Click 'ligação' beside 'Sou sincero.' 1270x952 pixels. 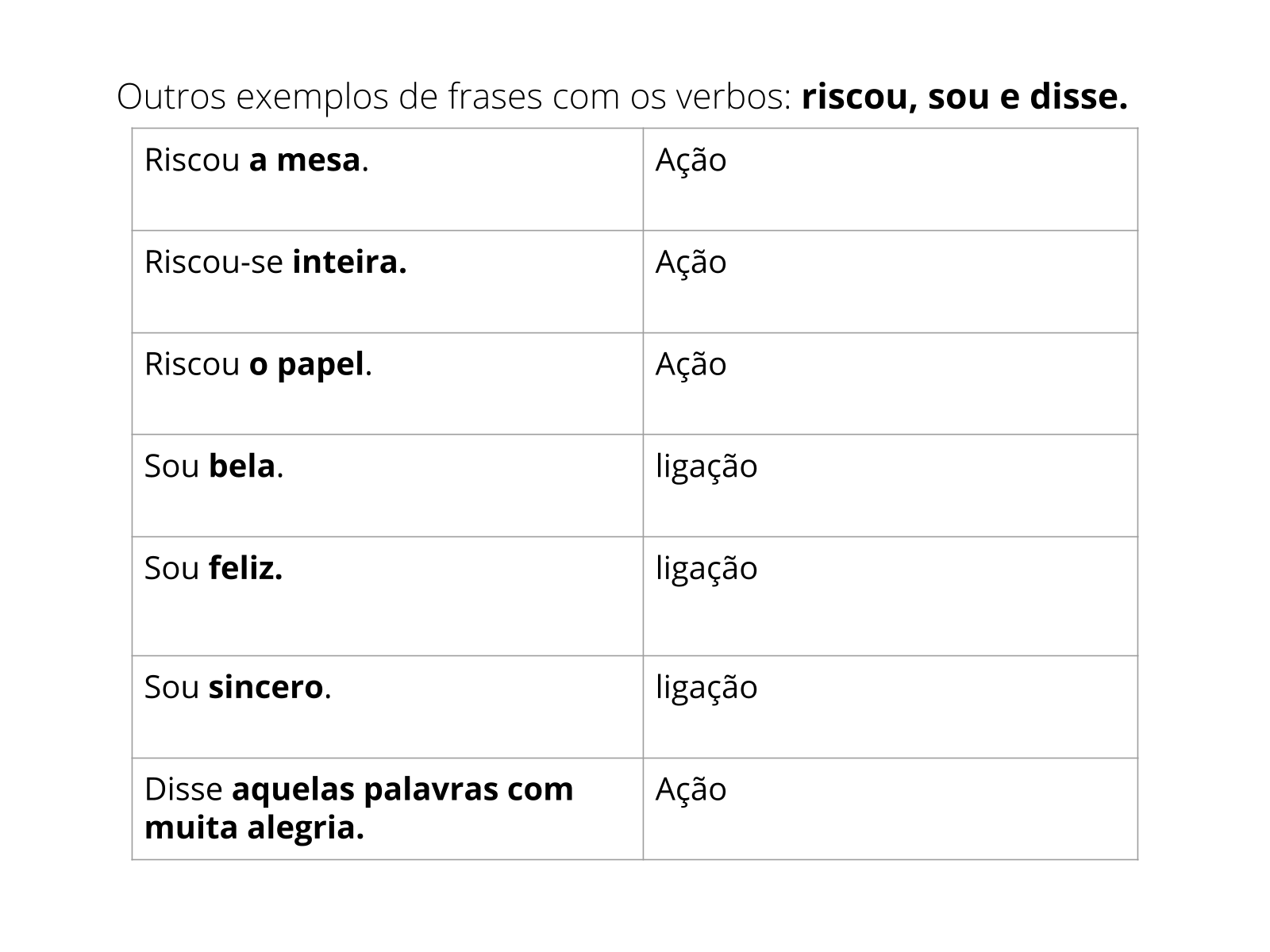click(706, 688)
